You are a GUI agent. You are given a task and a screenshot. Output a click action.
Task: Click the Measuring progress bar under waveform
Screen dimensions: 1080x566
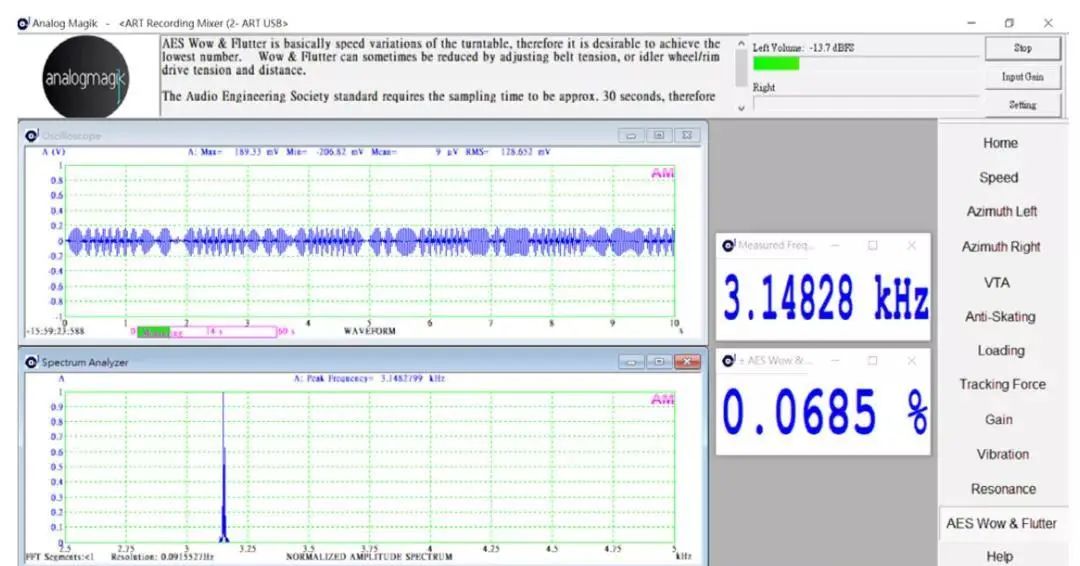pyautogui.click(x=205, y=332)
